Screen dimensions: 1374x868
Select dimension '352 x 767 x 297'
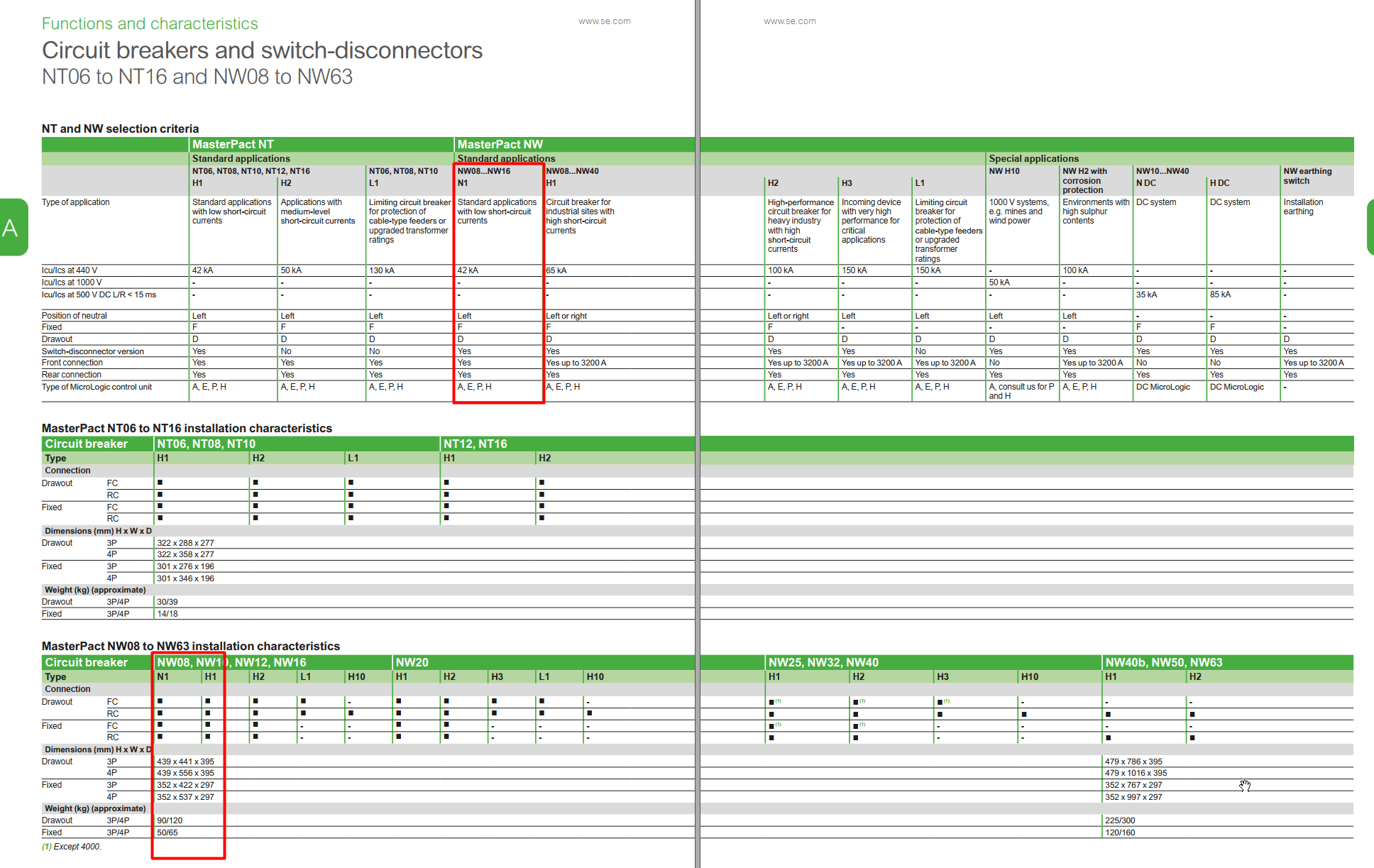coord(1133,785)
